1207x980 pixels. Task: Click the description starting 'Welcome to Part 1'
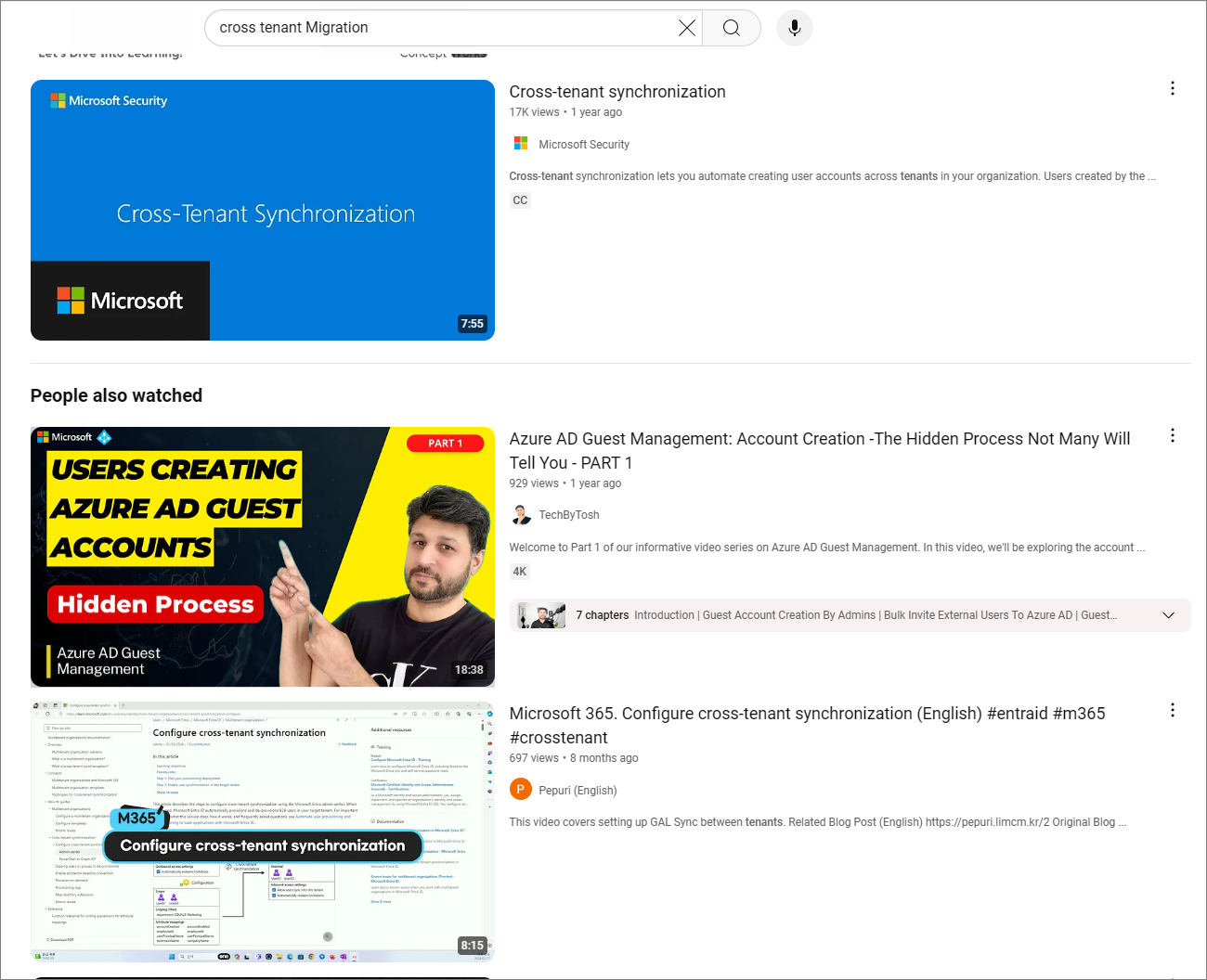click(826, 548)
